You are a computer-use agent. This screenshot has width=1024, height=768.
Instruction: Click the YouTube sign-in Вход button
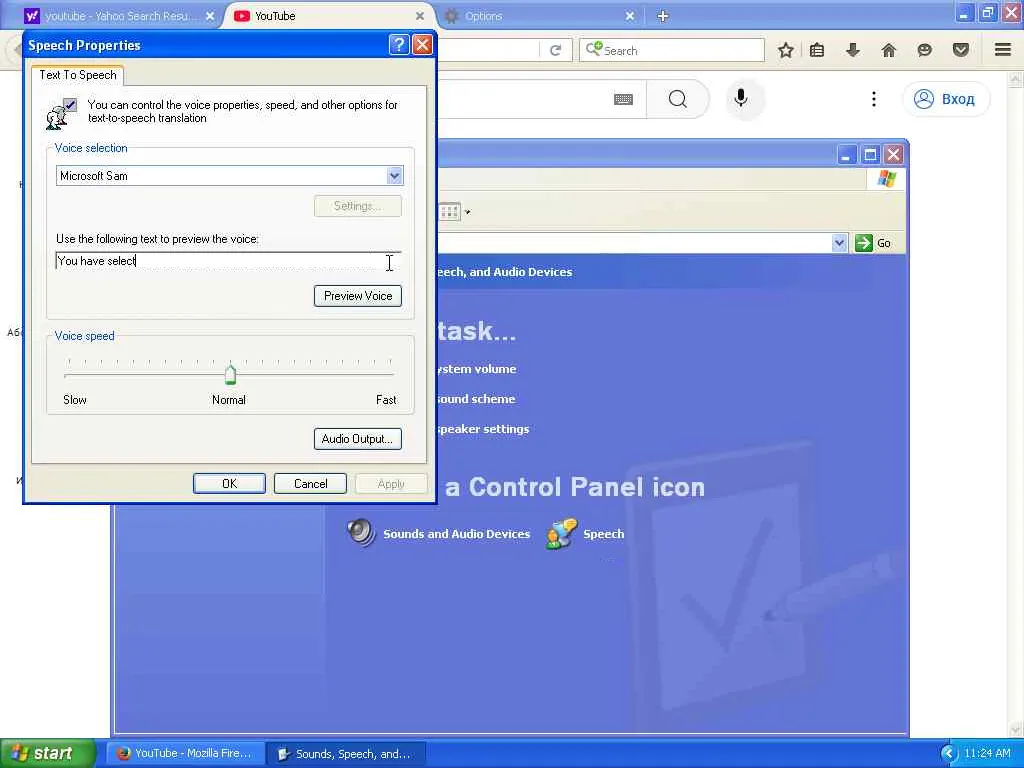coord(946,99)
